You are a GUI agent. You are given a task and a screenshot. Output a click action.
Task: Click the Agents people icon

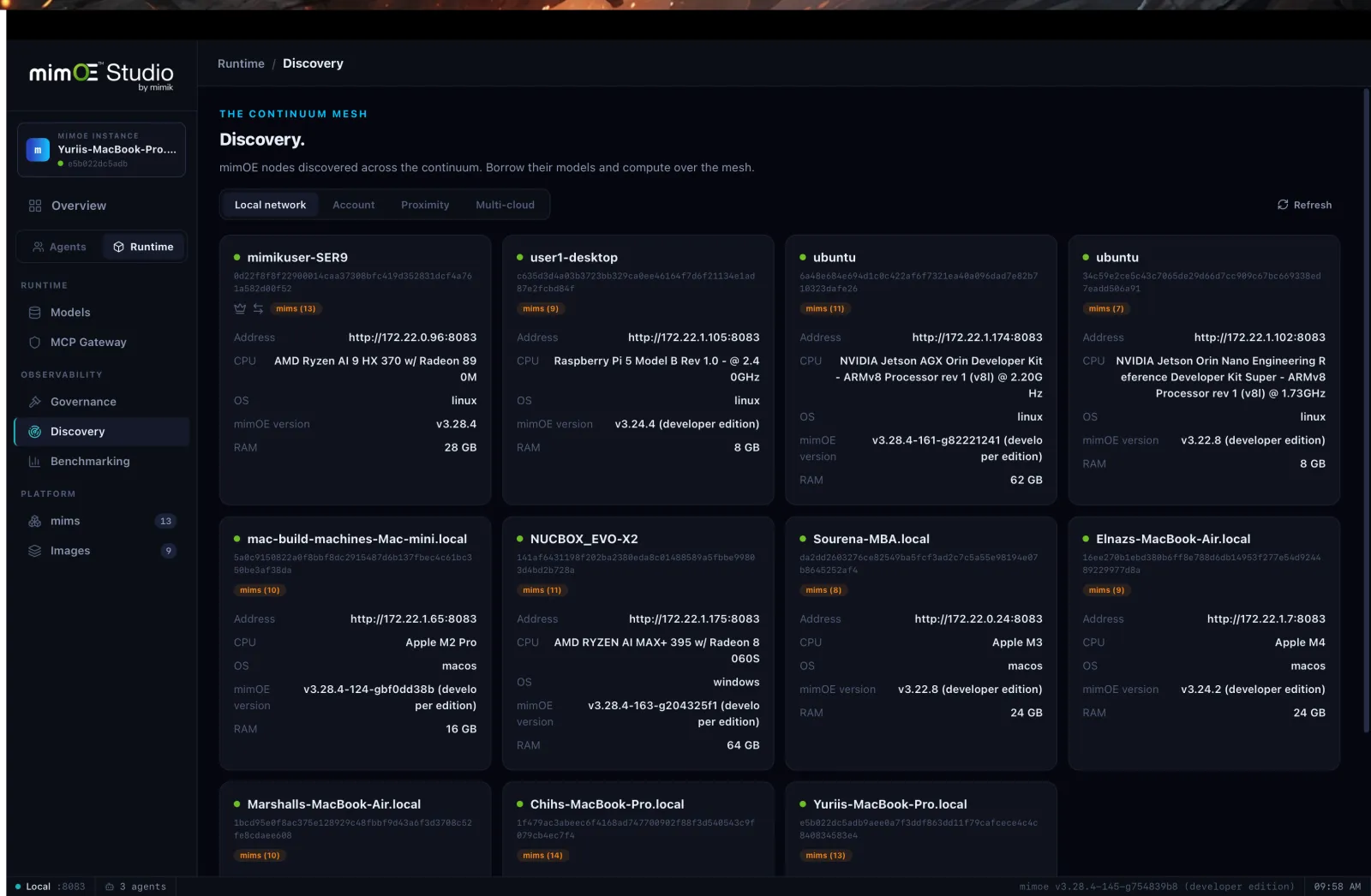click(x=38, y=247)
